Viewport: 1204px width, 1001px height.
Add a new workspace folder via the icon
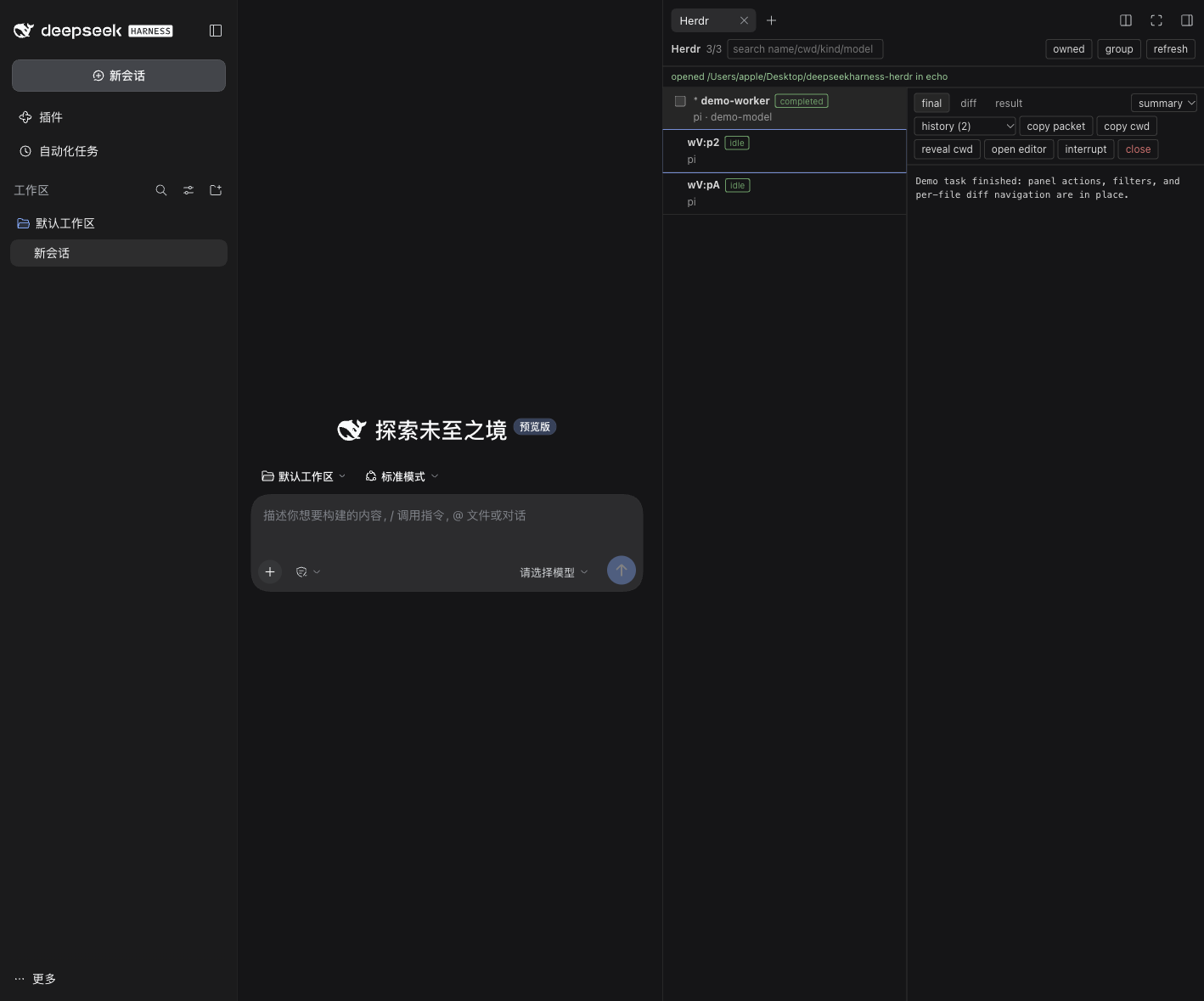click(x=216, y=190)
